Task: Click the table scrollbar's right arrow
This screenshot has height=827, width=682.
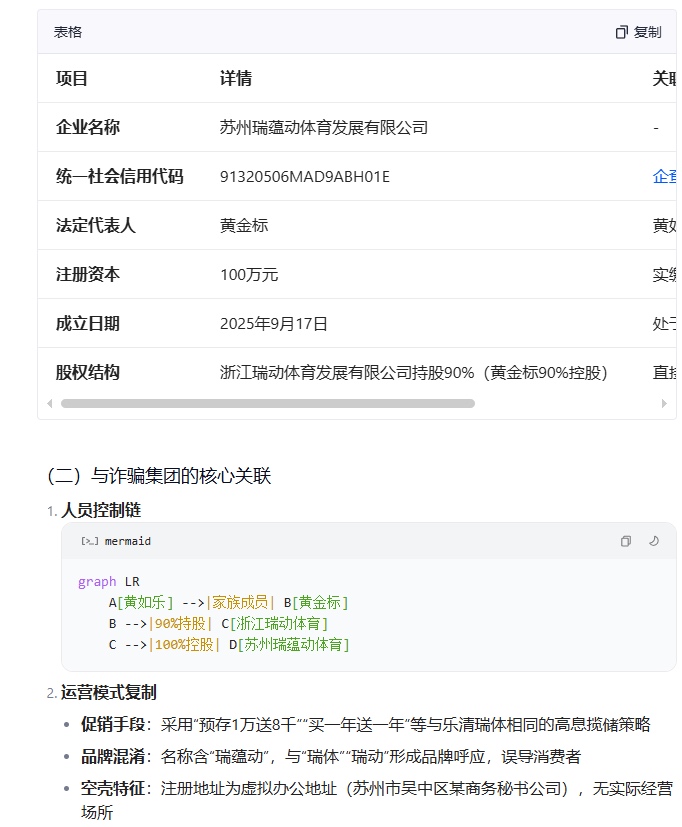Action: [x=664, y=404]
